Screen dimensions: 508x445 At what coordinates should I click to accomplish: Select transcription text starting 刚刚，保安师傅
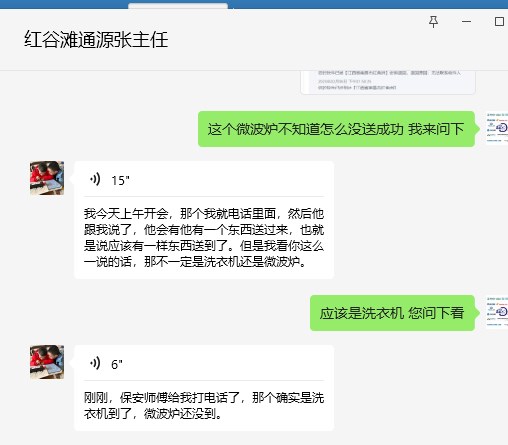coord(204,406)
